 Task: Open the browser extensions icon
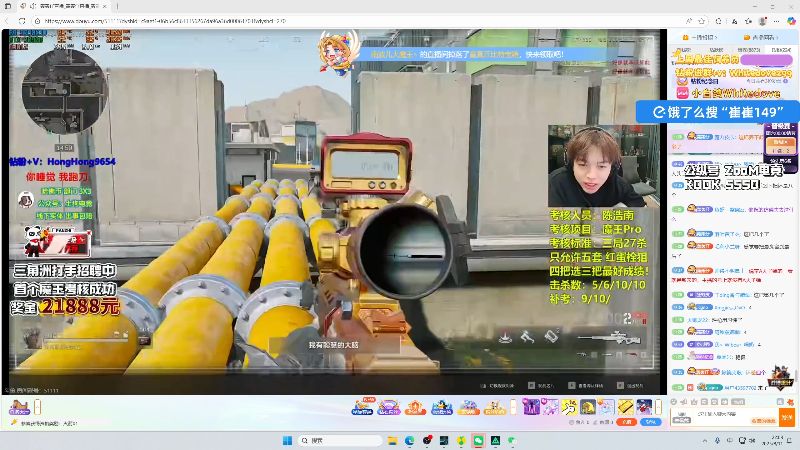tap(718, 21)
